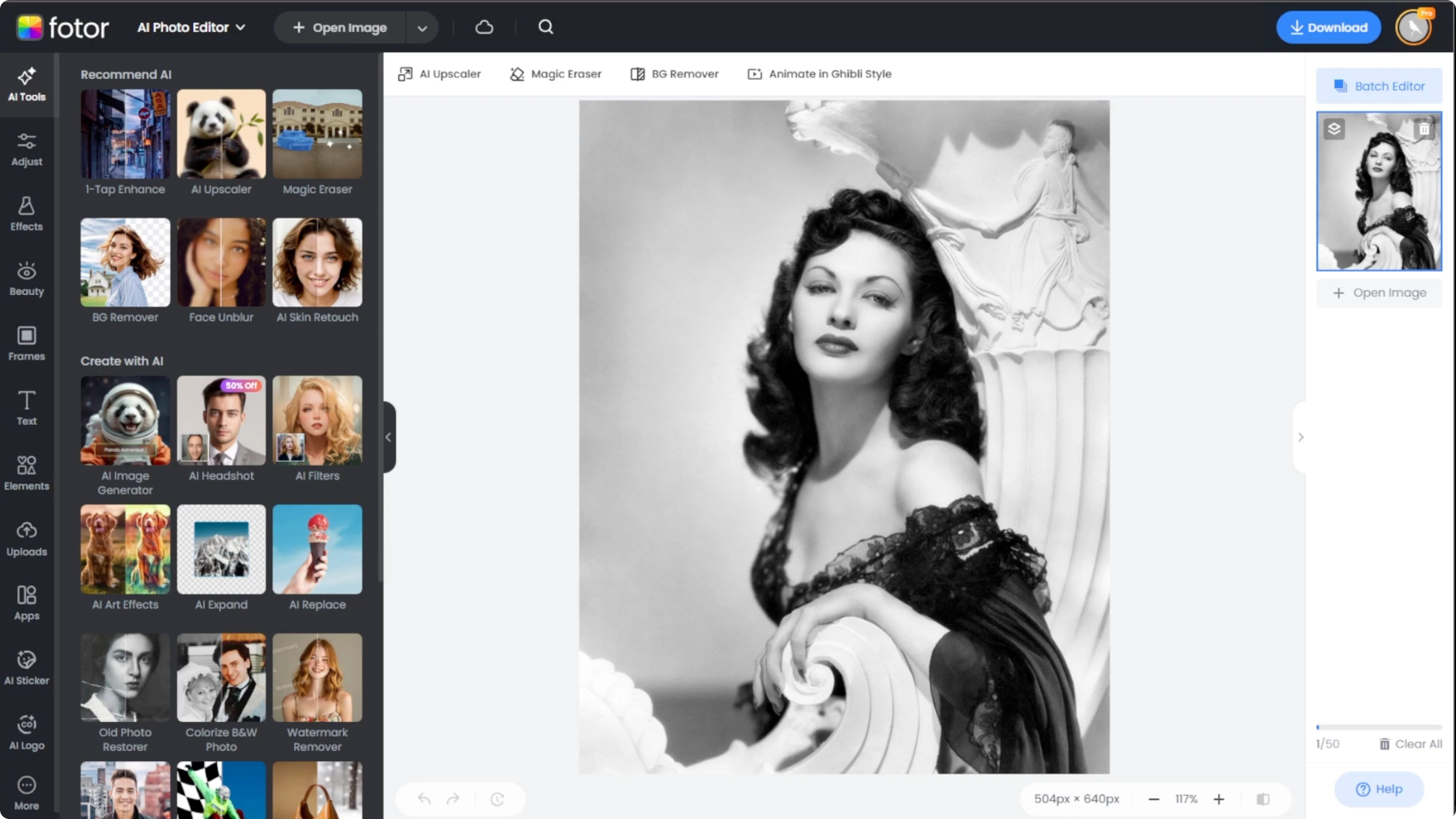Select AI Upscaler in top toolbar
The width and height of the screenshot is (1456, 819).
[439, 74]
